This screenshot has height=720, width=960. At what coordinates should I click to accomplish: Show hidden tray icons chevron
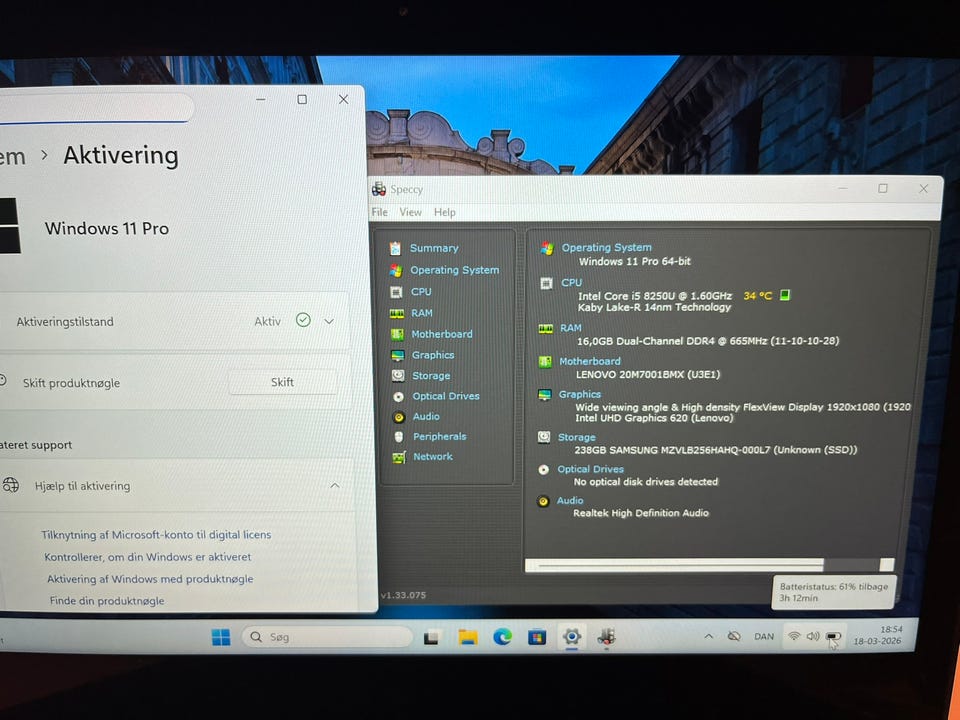pyautogui.click(x=708, y=636)
